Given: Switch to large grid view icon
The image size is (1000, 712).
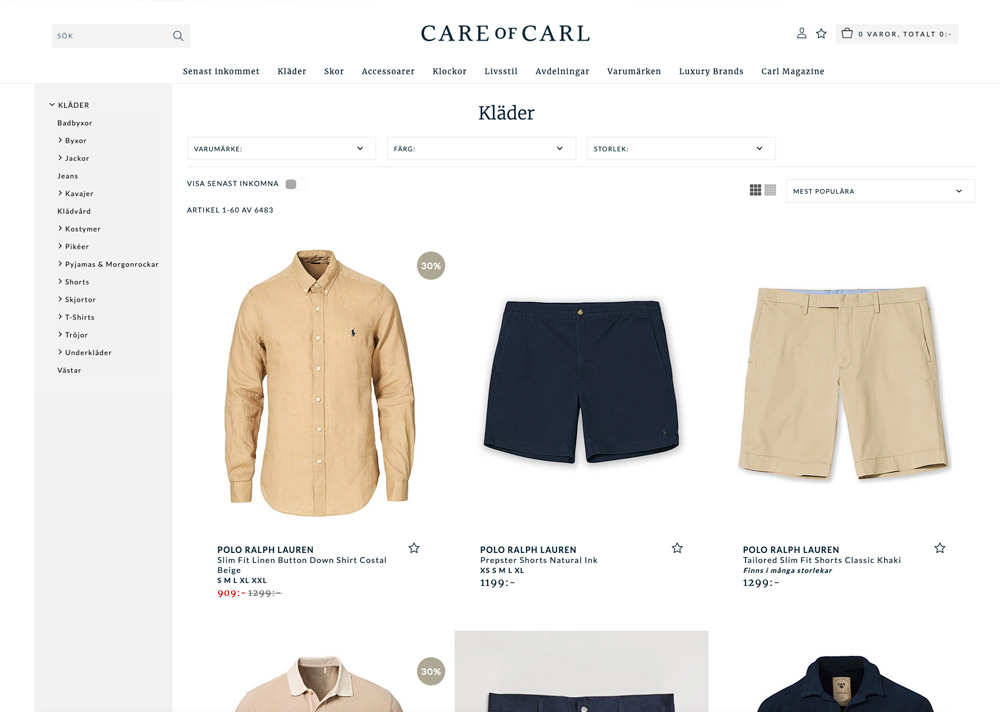Looking at the screenshot, I should (756, 190).
